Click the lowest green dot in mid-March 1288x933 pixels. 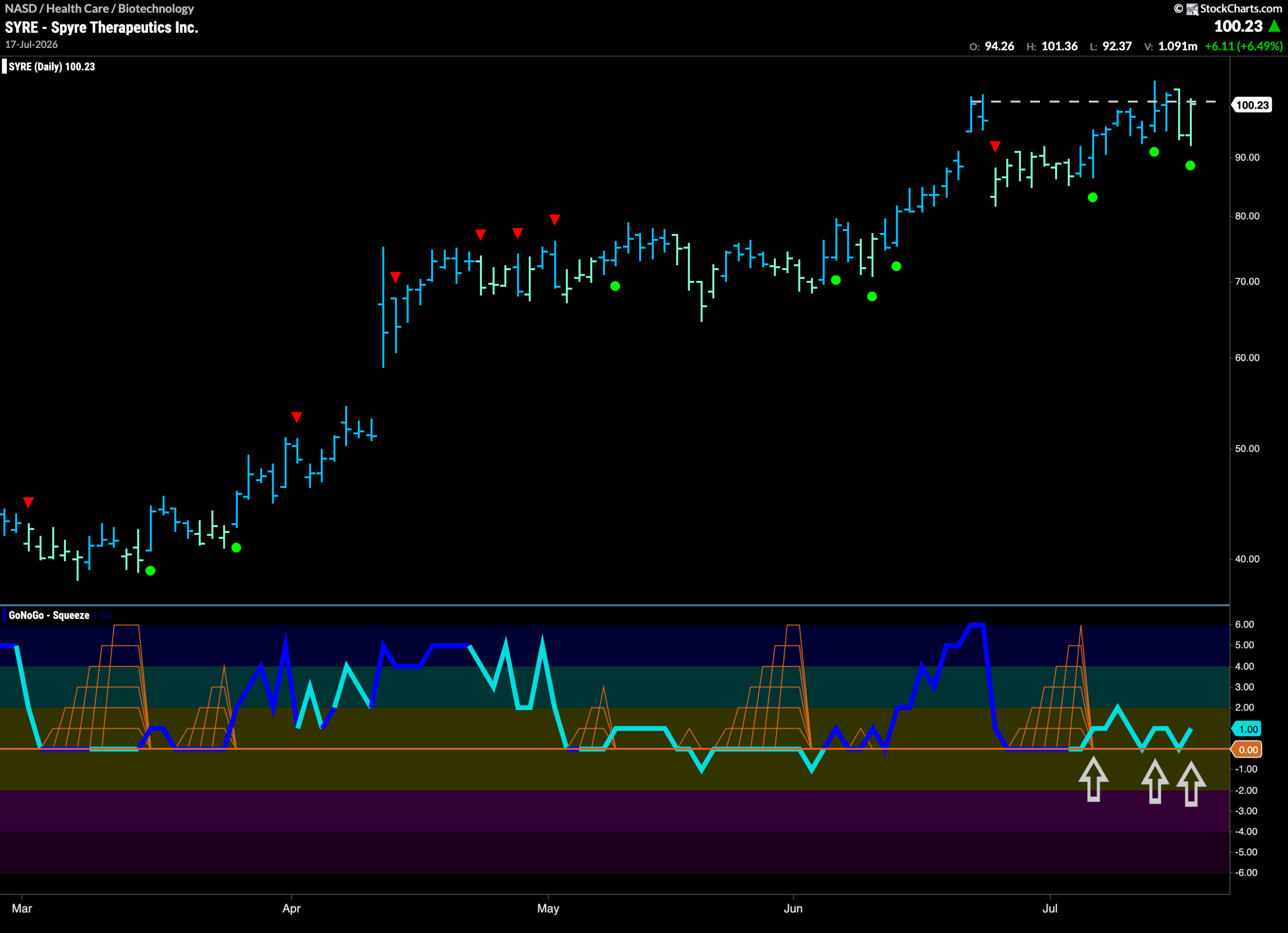[x=150, y=571]
